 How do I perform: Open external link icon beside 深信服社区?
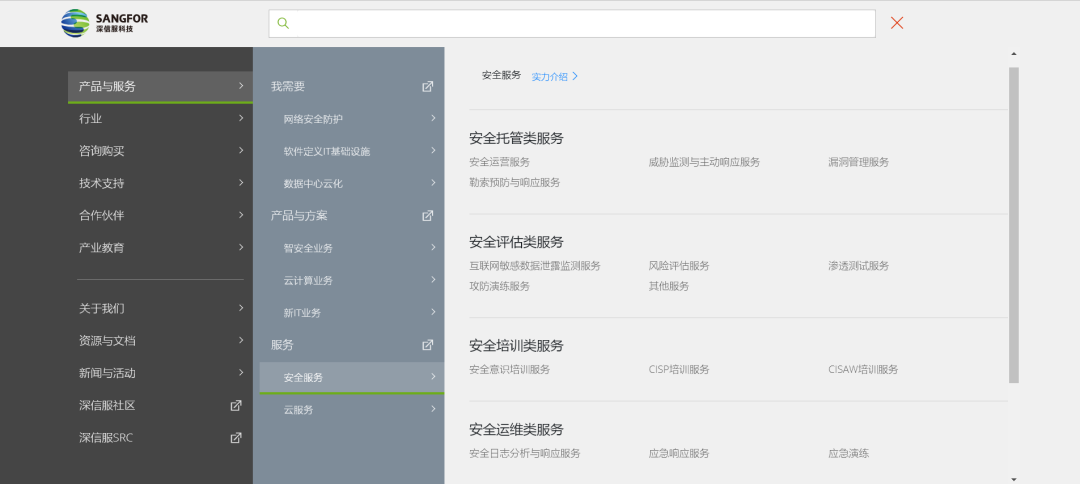[236, 406]
